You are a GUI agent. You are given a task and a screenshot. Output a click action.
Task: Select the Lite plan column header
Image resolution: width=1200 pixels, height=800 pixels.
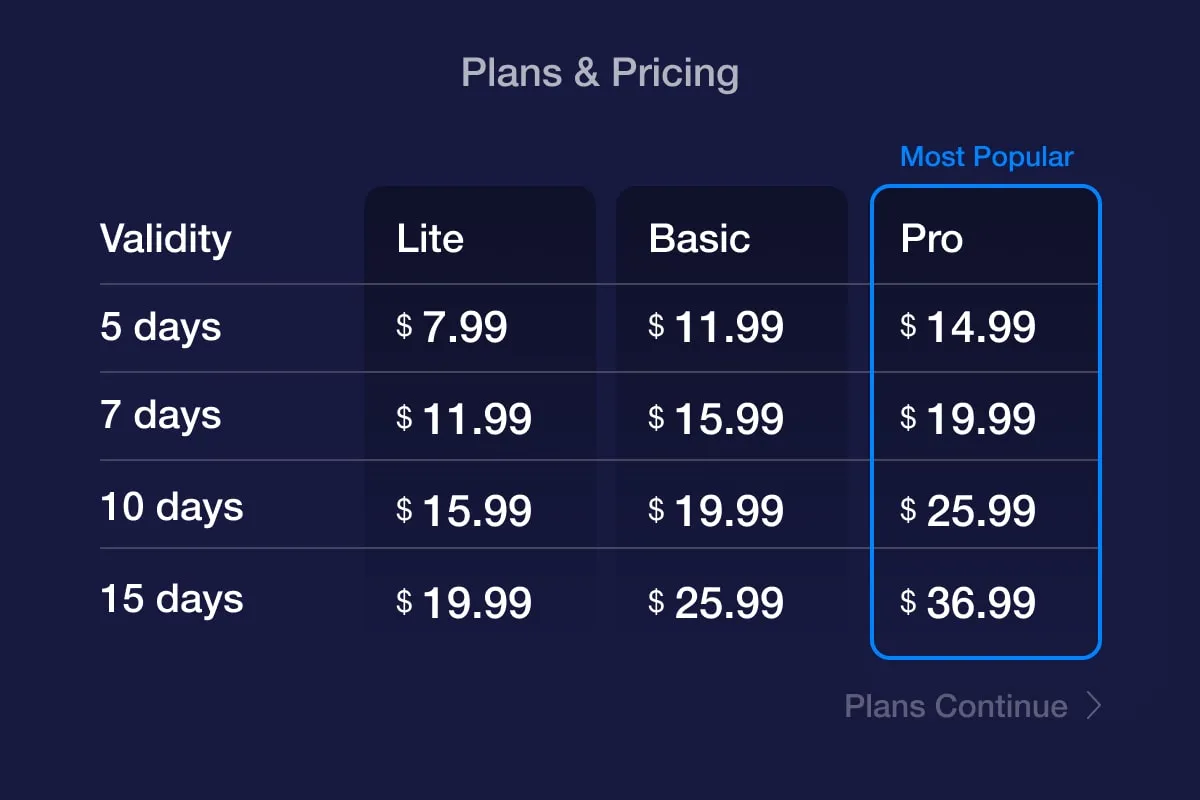point(430,239)
